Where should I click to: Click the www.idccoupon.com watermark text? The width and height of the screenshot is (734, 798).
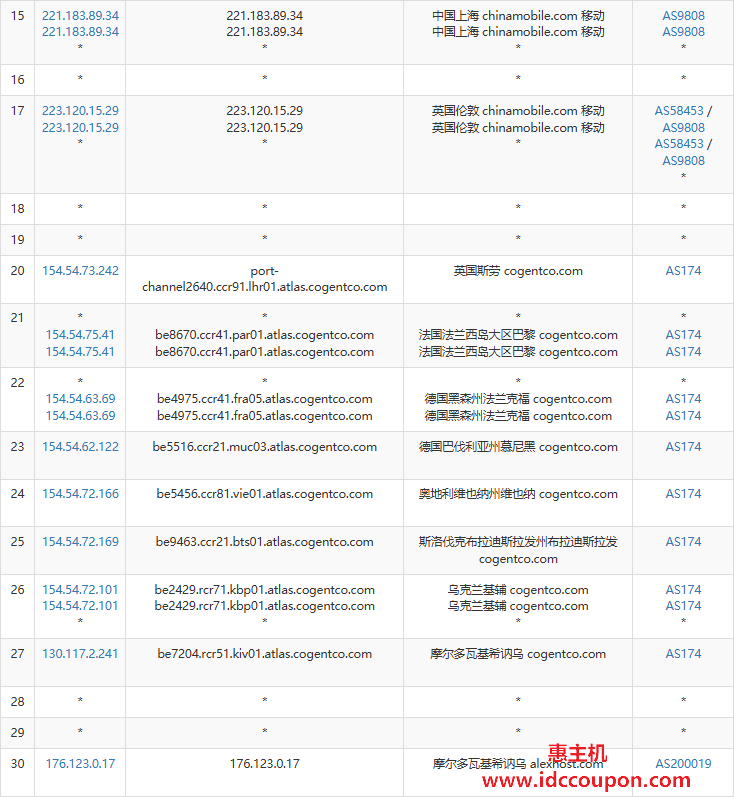[x=586, y=780]
